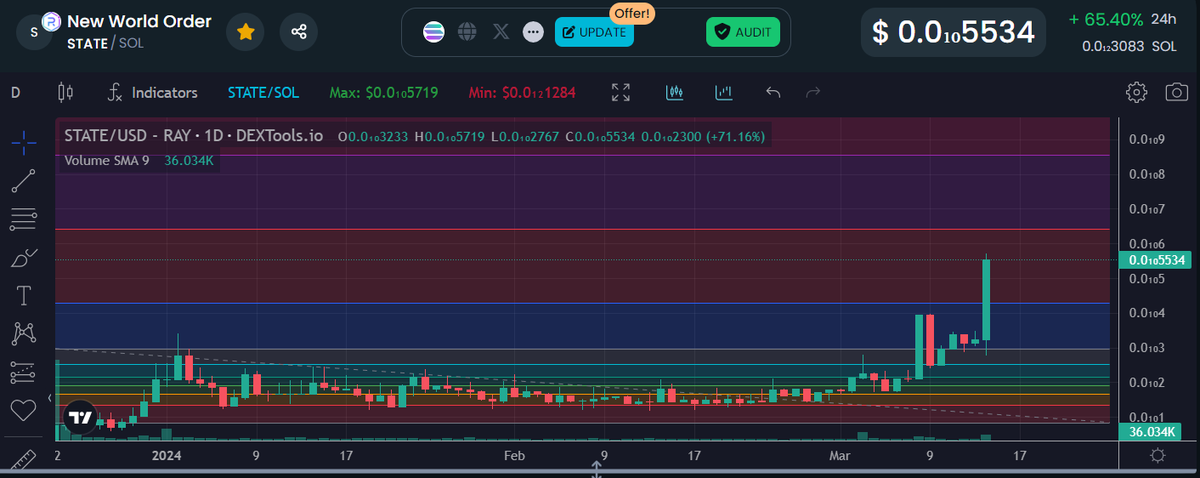Open the share icon button

point(298,32)
